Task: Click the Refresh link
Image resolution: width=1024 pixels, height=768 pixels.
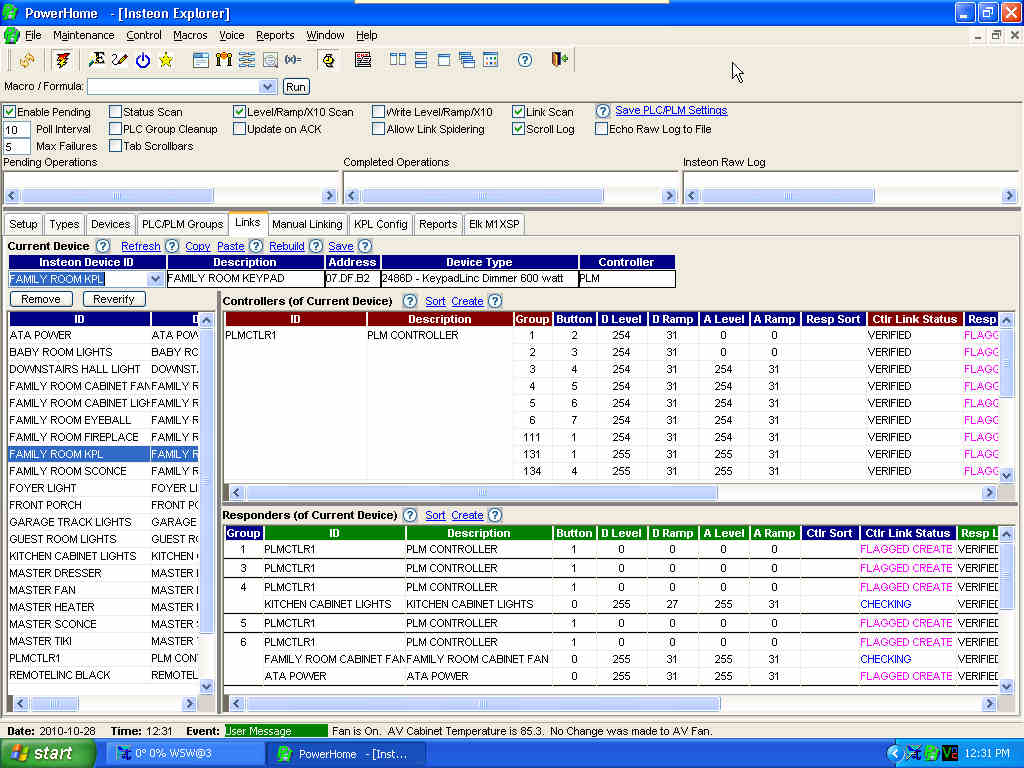Action: [140, 246]
